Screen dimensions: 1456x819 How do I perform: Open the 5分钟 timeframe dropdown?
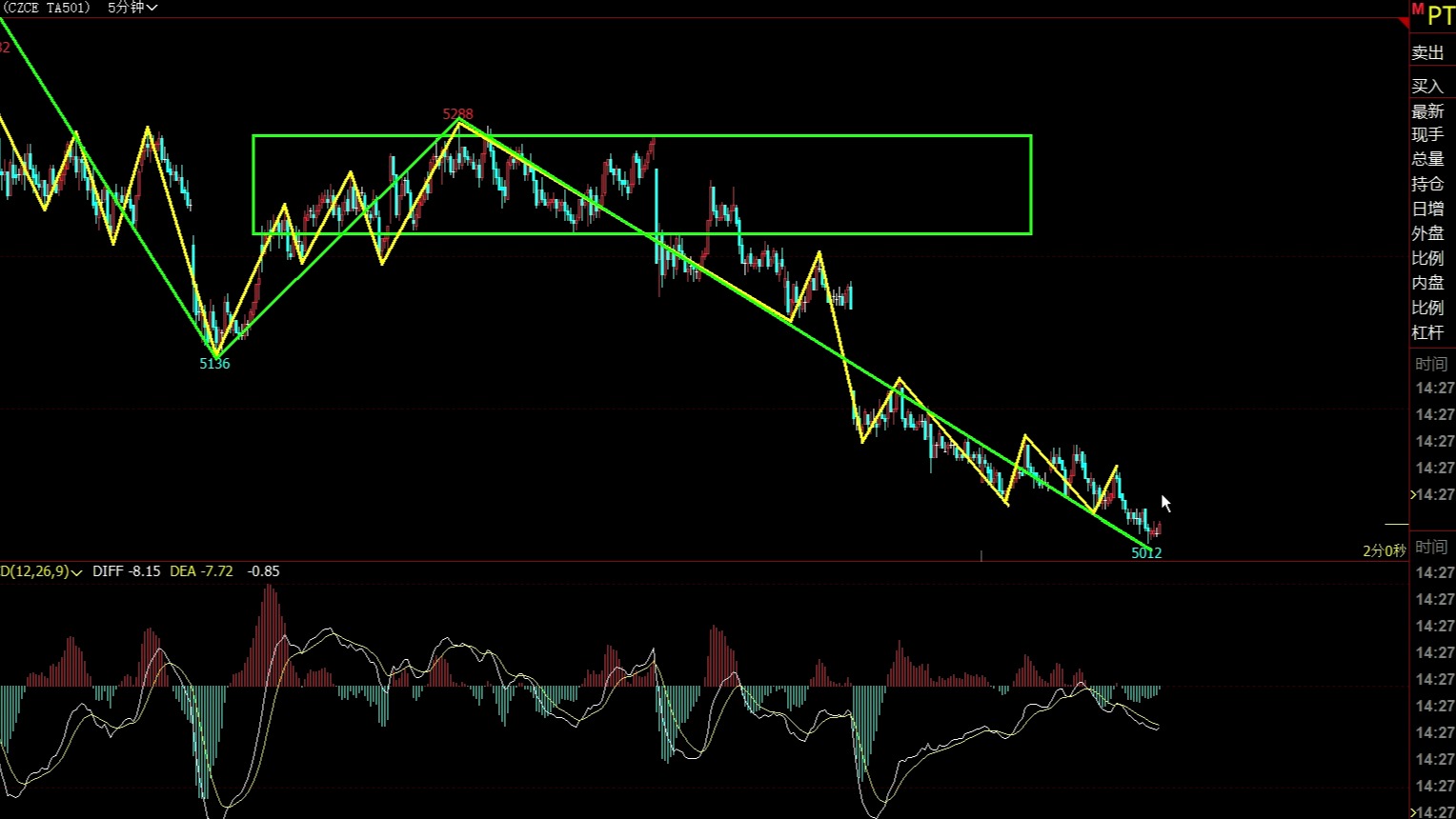pyautogui.click(x=131, y=8)
